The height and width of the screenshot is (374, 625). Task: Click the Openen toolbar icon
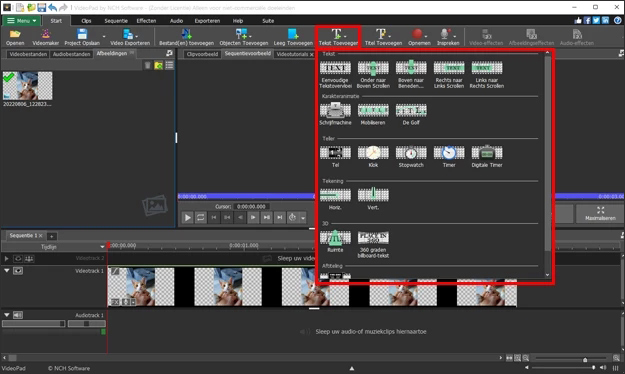(x=15, y=37)
